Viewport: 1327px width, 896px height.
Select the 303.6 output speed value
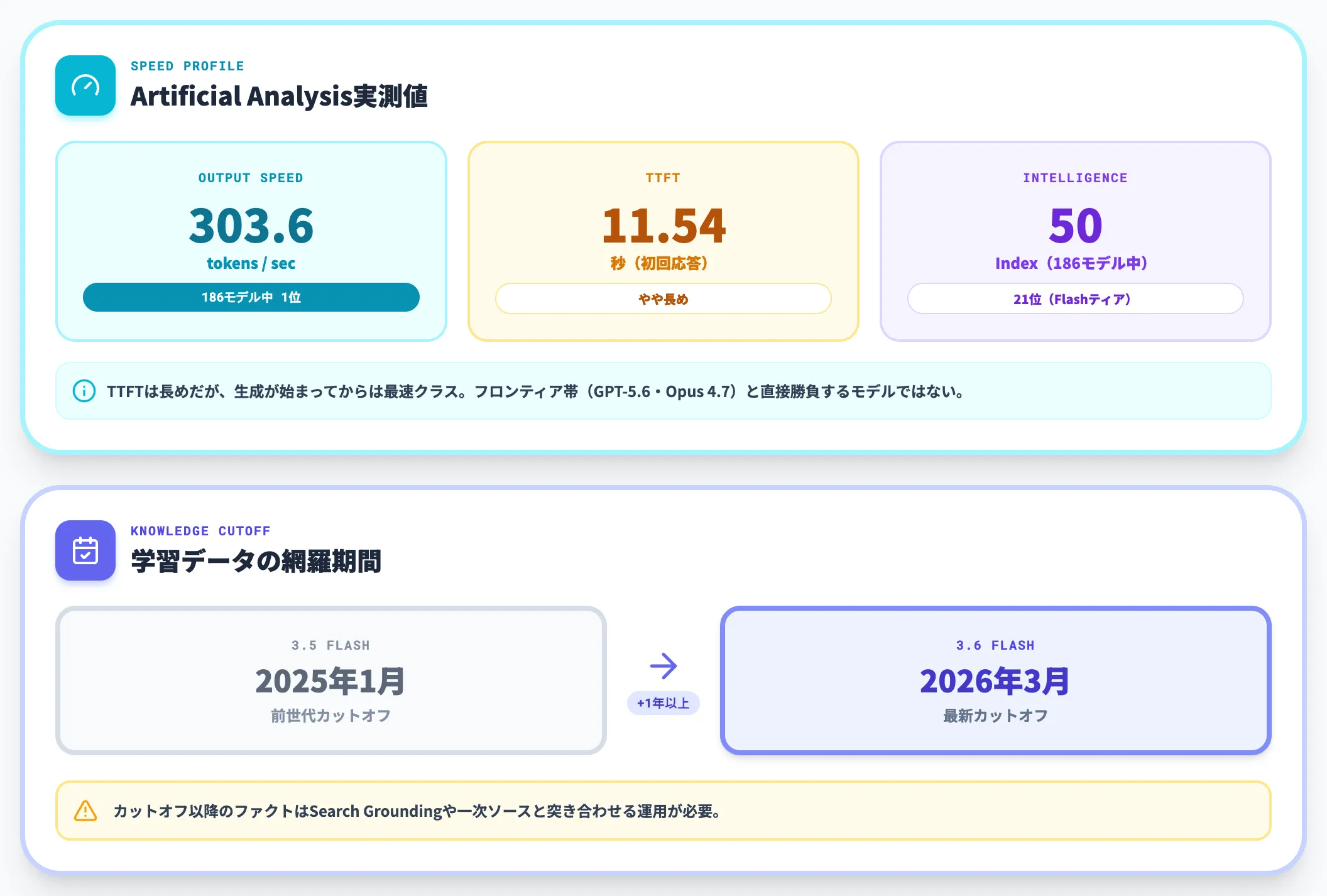pos(251,226)
